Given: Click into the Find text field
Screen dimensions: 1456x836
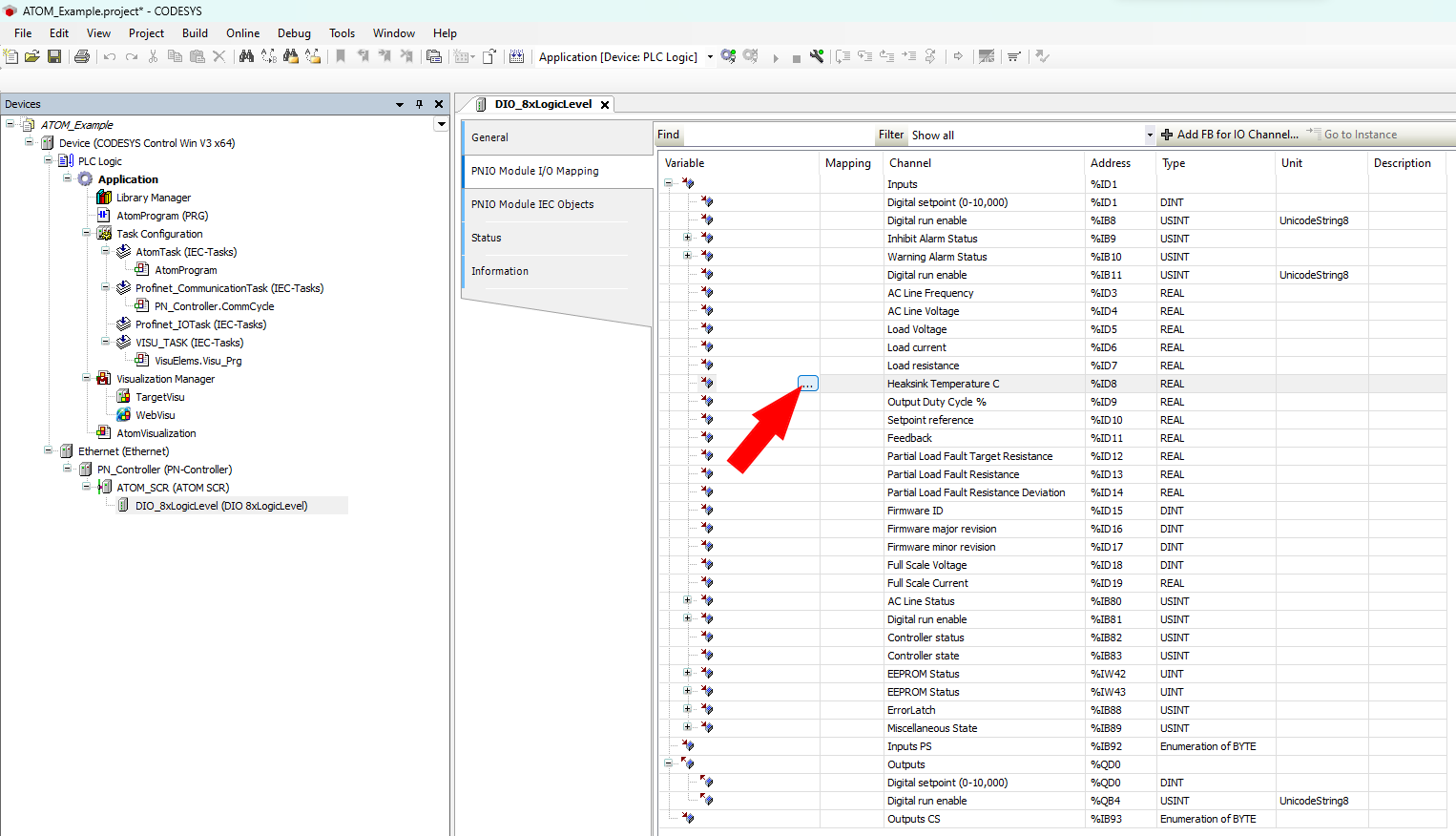Looking at the screenshot, I should 778,136.
